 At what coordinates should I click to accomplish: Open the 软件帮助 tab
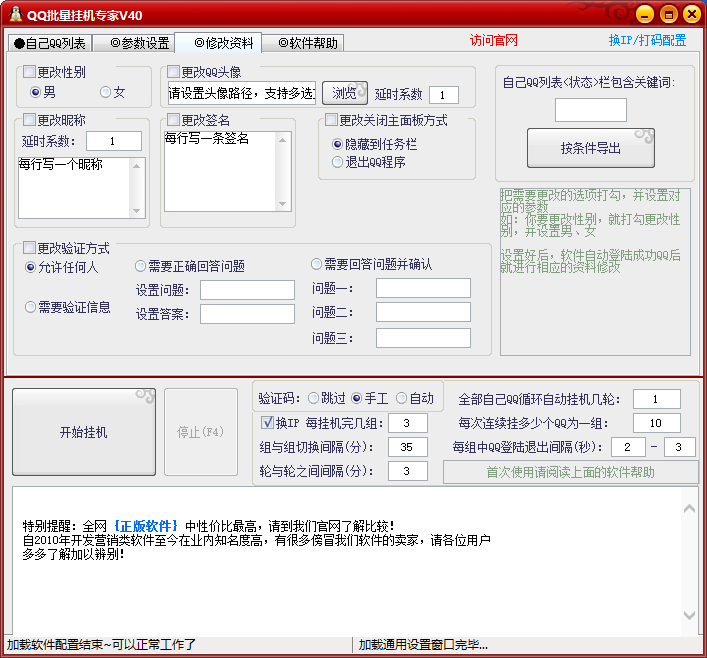303,43
